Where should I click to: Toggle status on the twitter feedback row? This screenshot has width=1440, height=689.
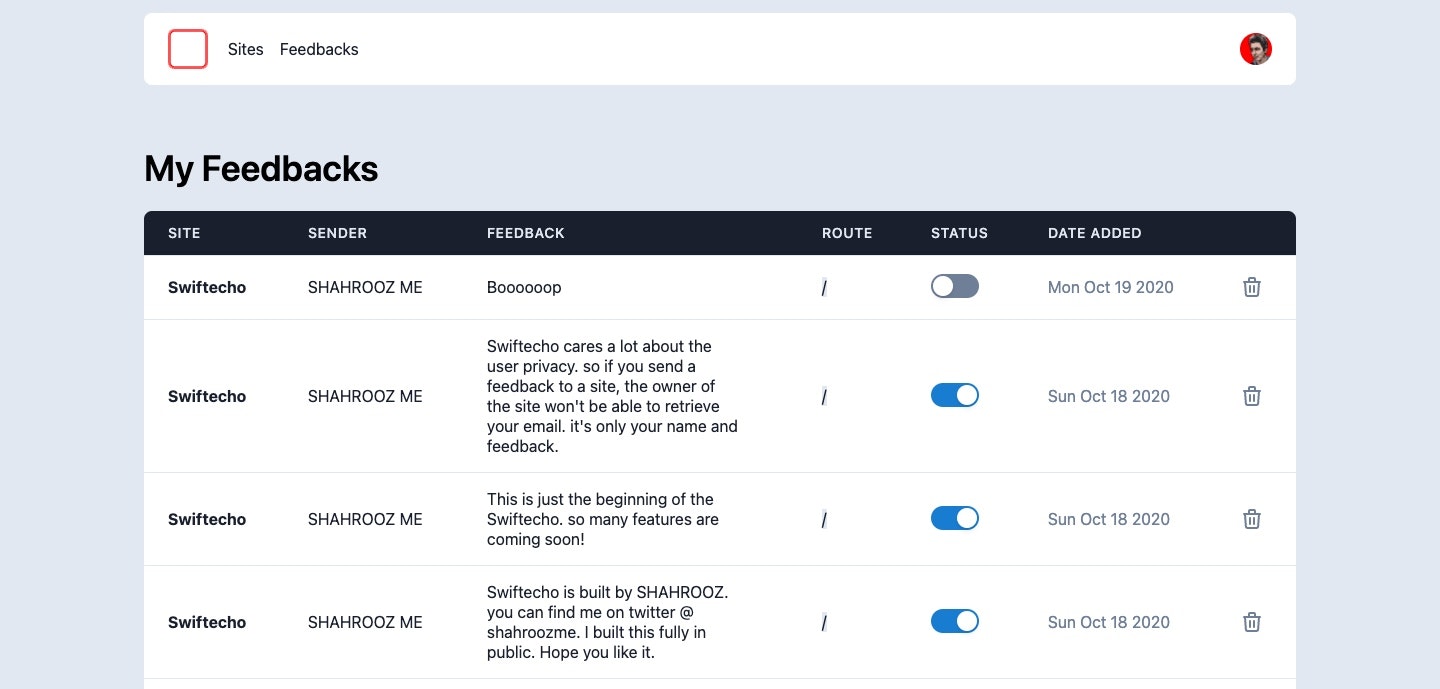[x=955, y=621]
